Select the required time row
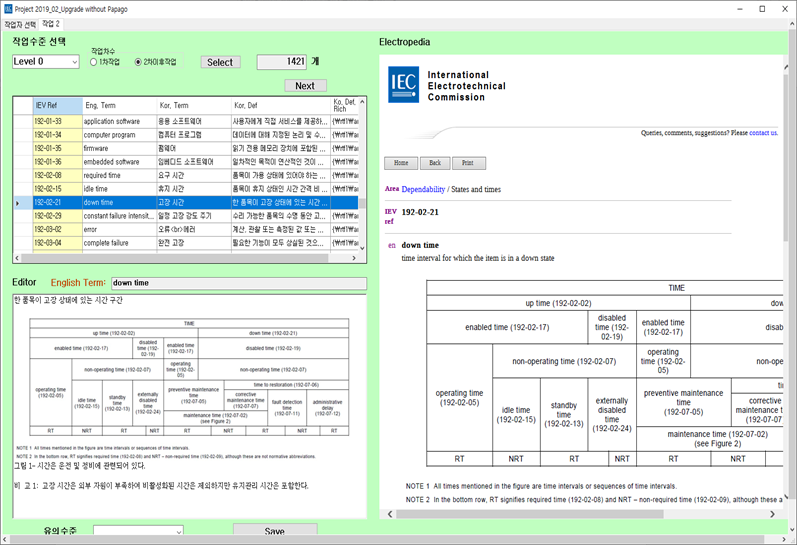 186,175
